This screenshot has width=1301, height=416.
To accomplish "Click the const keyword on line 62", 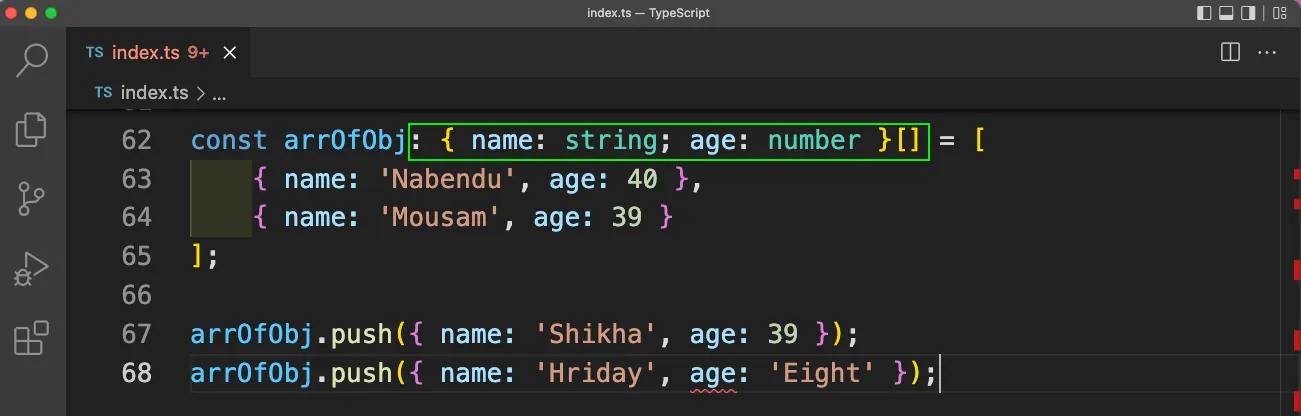I will pos(229,140).
